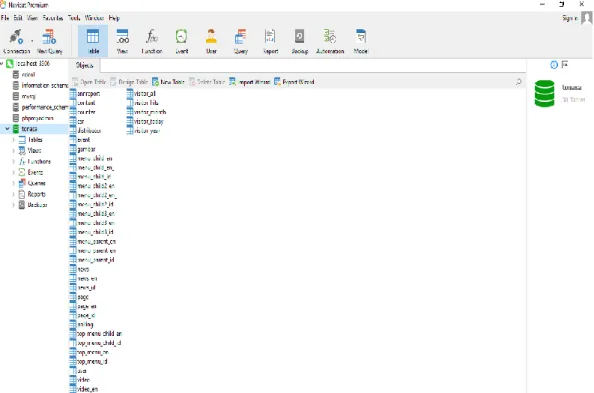Select the visitor_all table
Viewport: 594px width, 393px height.
pos(141,93)
